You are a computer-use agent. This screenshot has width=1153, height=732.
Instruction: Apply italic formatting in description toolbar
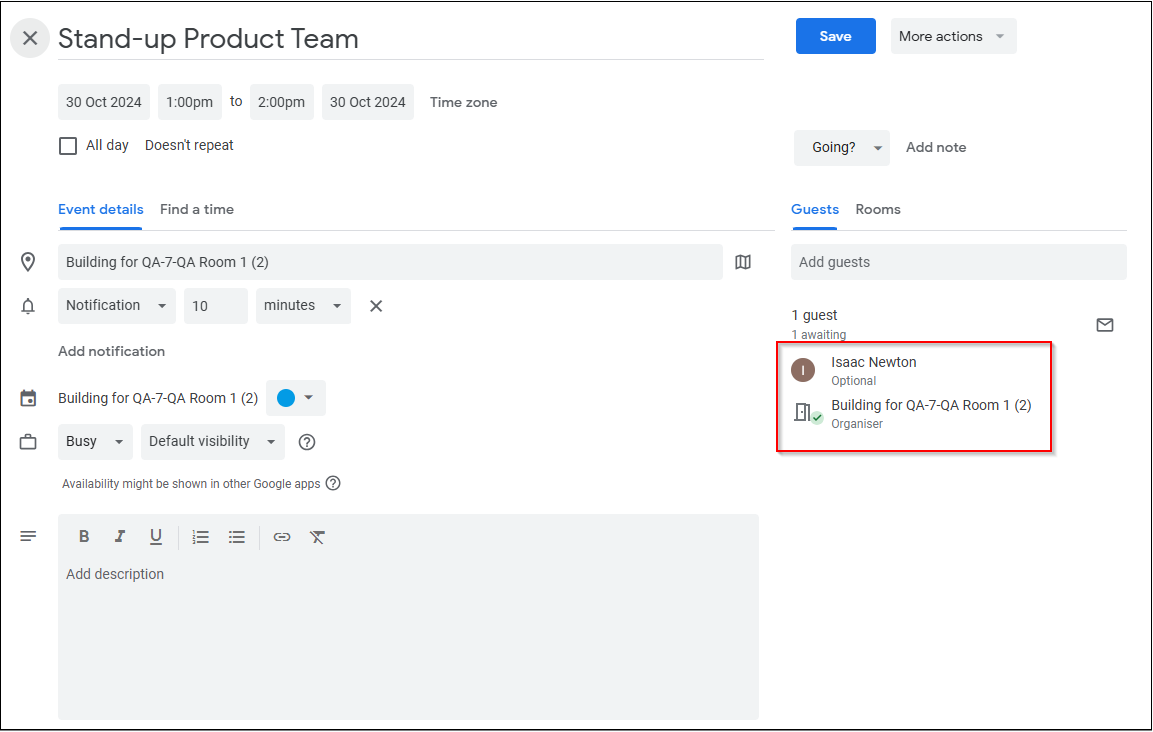[x=119, y=537]
